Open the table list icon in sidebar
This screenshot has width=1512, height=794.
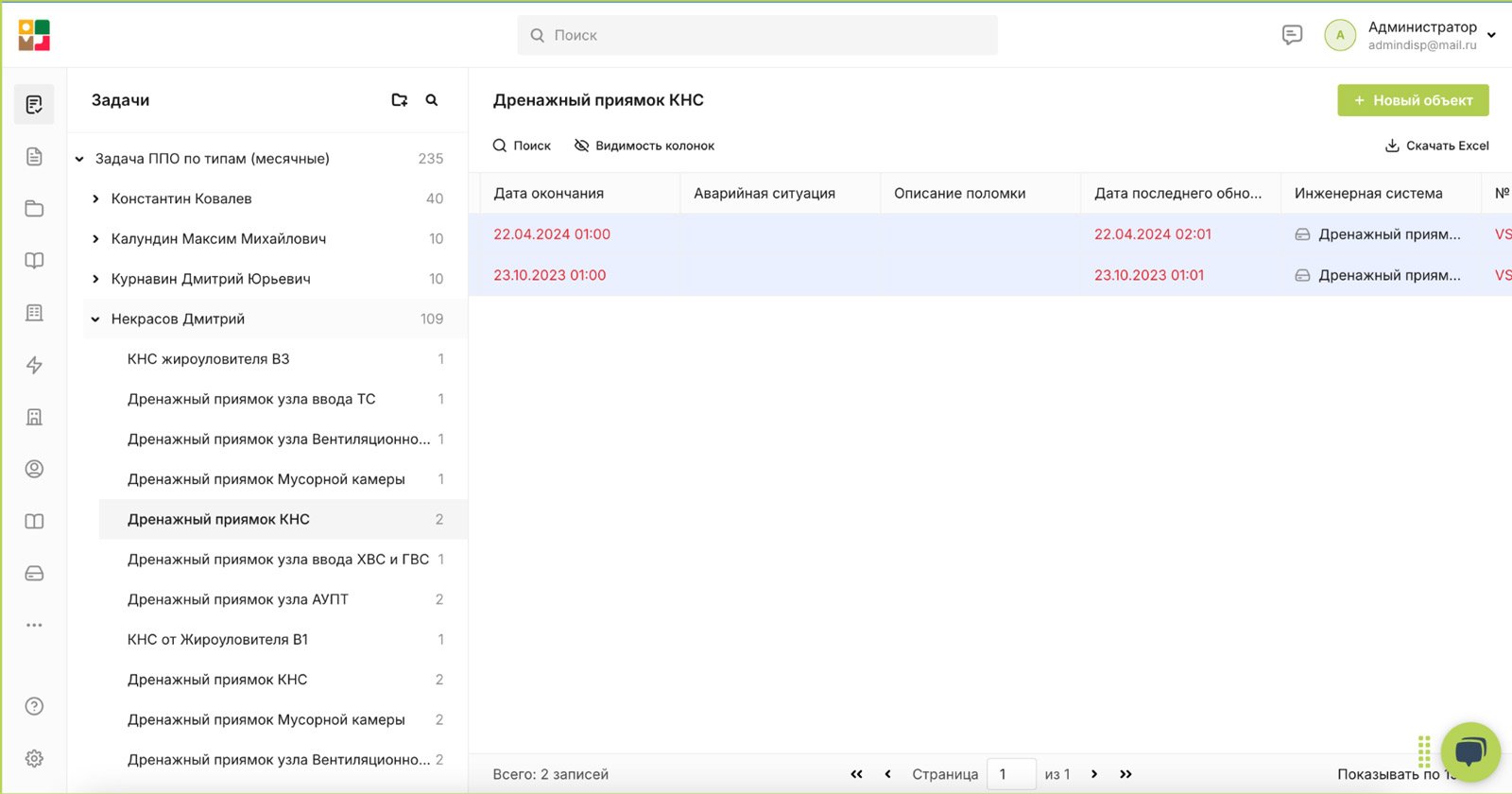click(34, 313)
